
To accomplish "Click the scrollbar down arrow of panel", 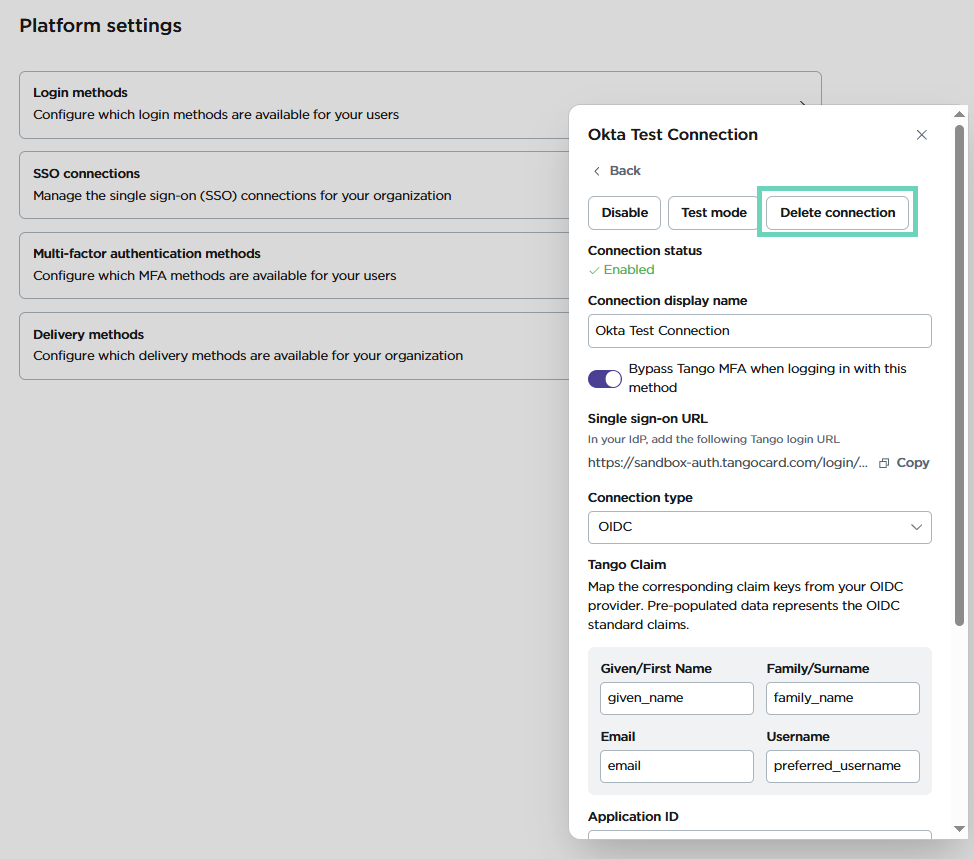I will 959,829.
